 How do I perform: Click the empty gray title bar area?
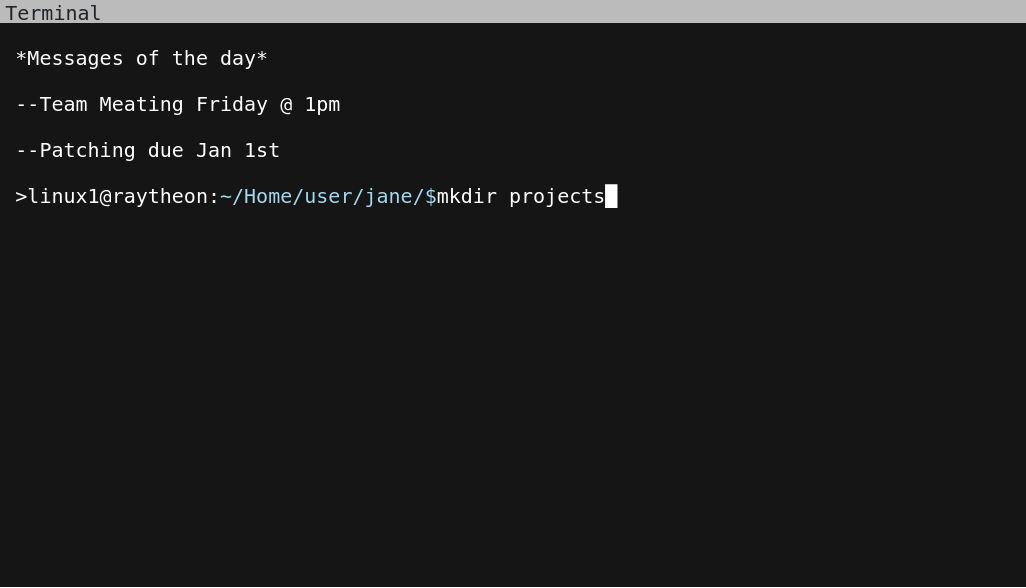coord(560,12)
